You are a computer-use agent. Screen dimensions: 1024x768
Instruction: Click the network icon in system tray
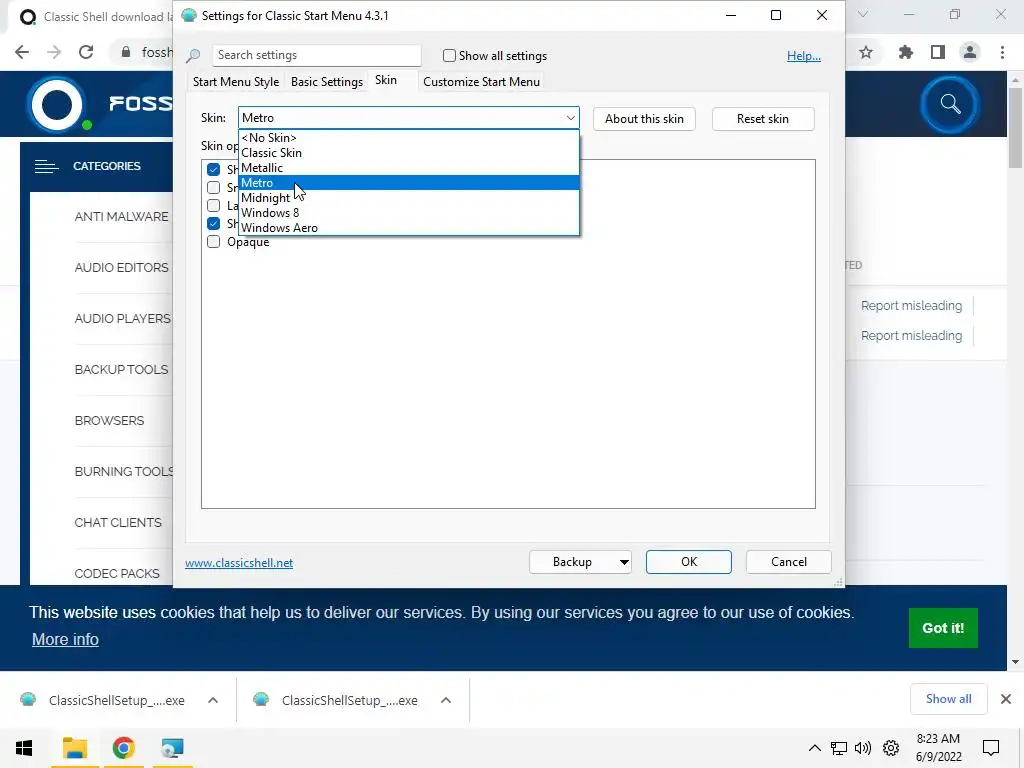coord(839,748)
